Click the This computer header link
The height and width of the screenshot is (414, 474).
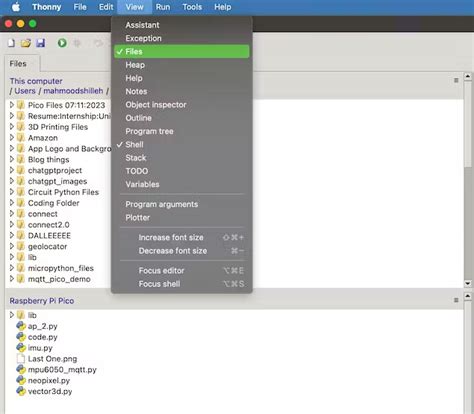point(36,81)
